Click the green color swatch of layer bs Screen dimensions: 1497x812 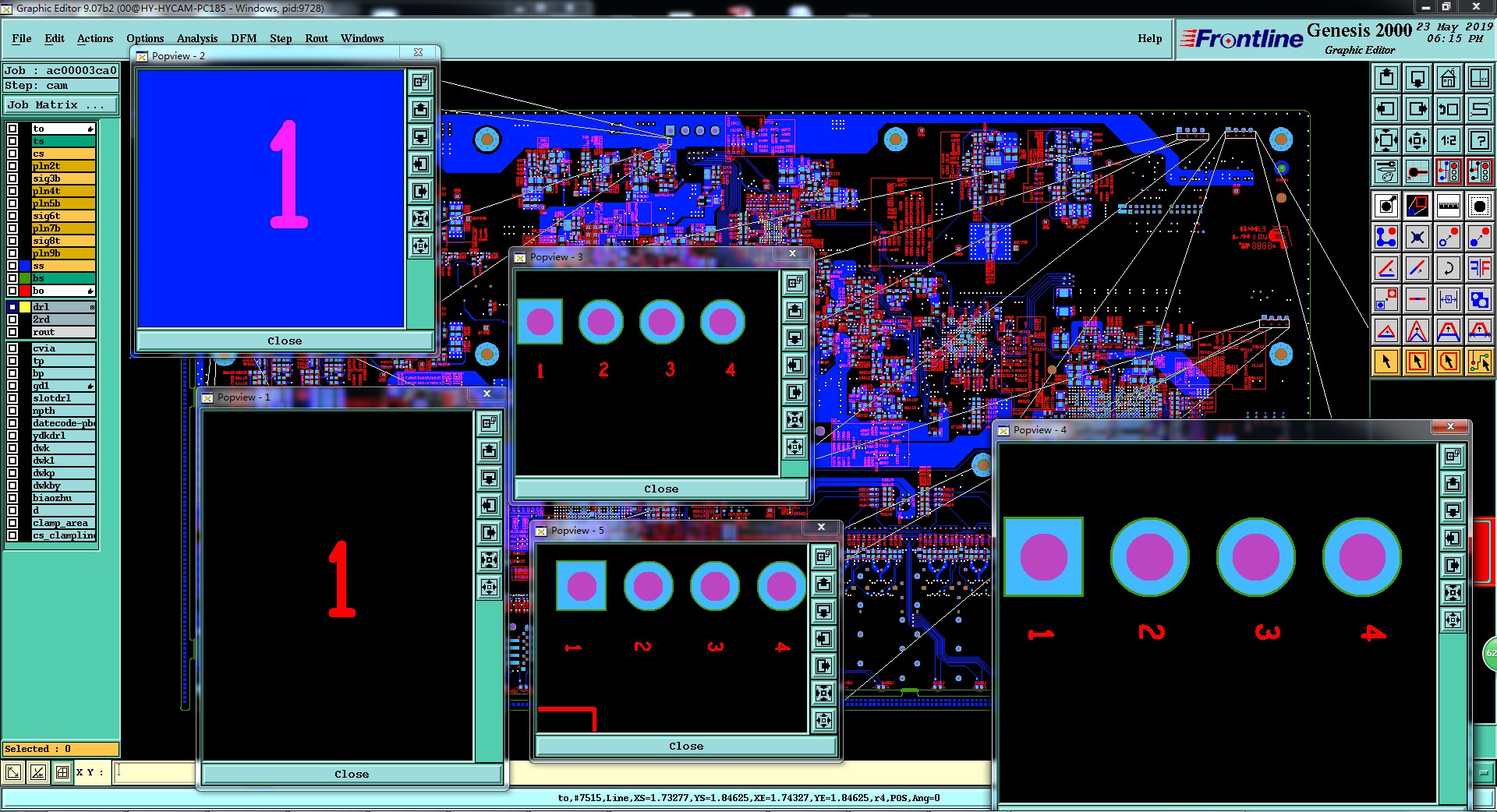[x=25, y=278]
